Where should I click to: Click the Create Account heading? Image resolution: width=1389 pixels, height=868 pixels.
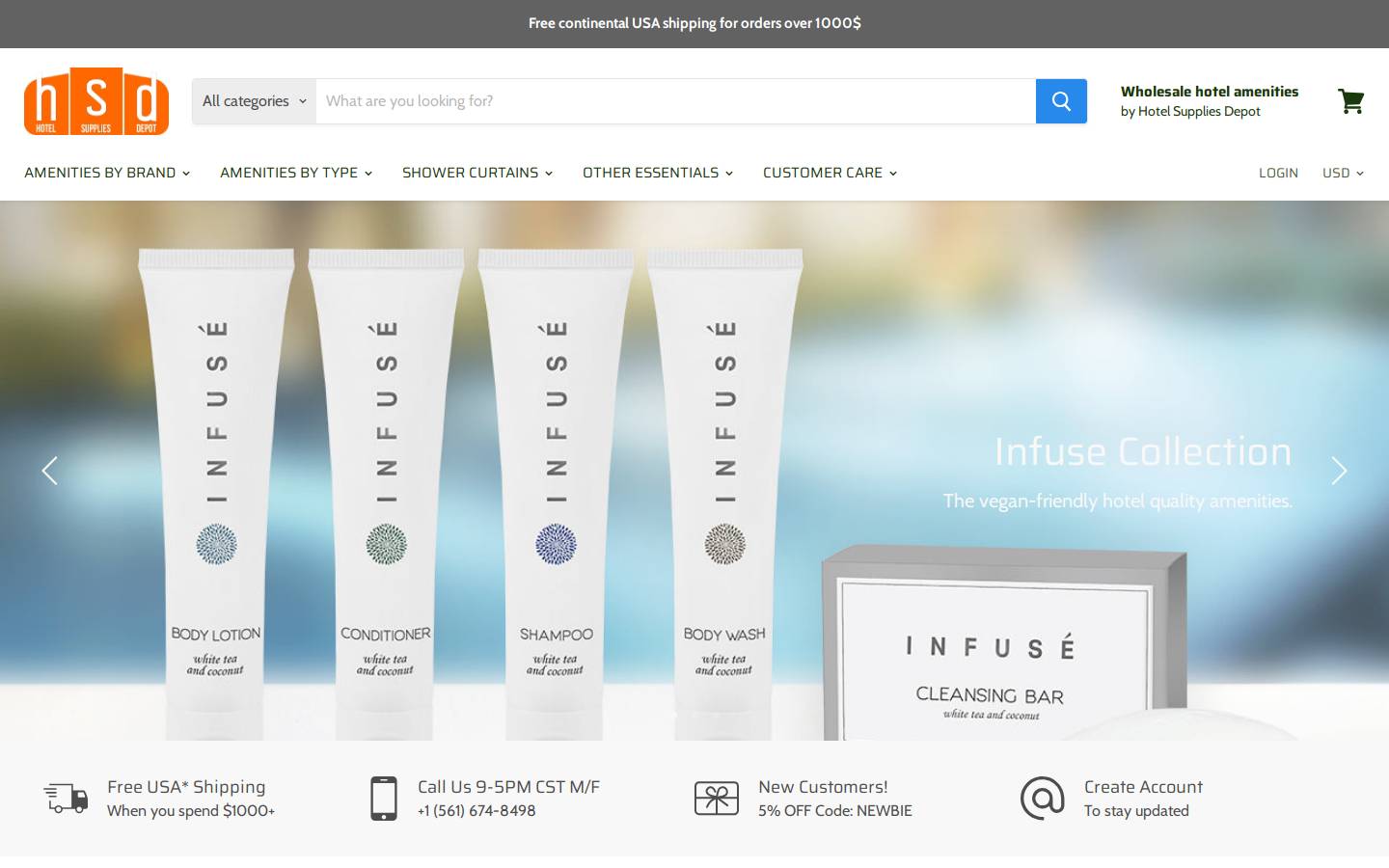[1143, 787]
